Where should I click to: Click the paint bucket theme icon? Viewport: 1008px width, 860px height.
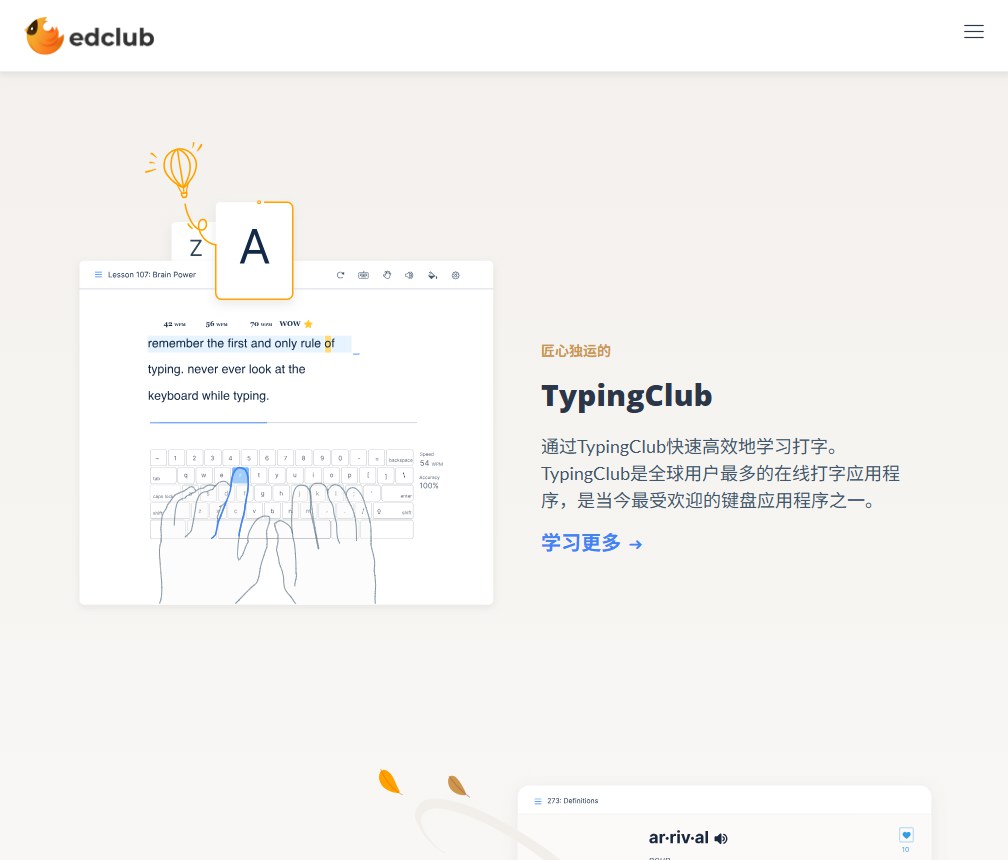point(432,275)
